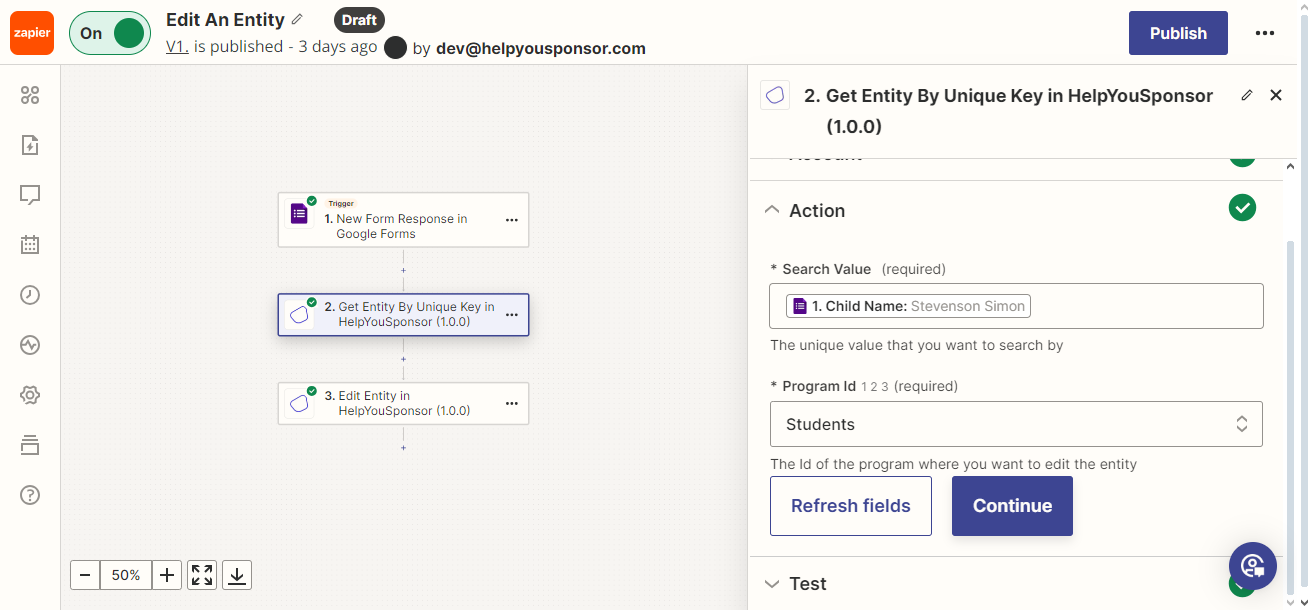The image size is (1312, 610).
Task: Open options menu for step 2 Get Entity
Action: (512, 314)
